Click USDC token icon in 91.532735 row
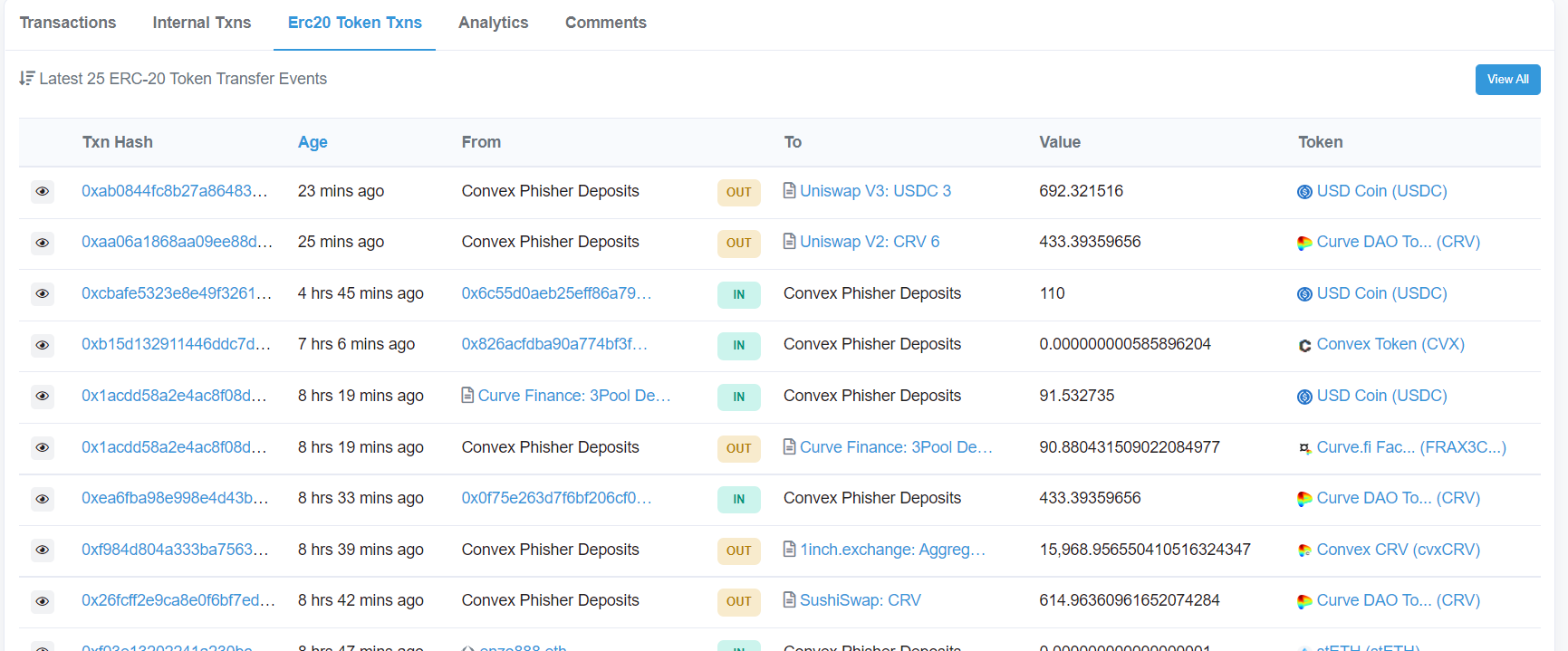 coord(1304,397)
